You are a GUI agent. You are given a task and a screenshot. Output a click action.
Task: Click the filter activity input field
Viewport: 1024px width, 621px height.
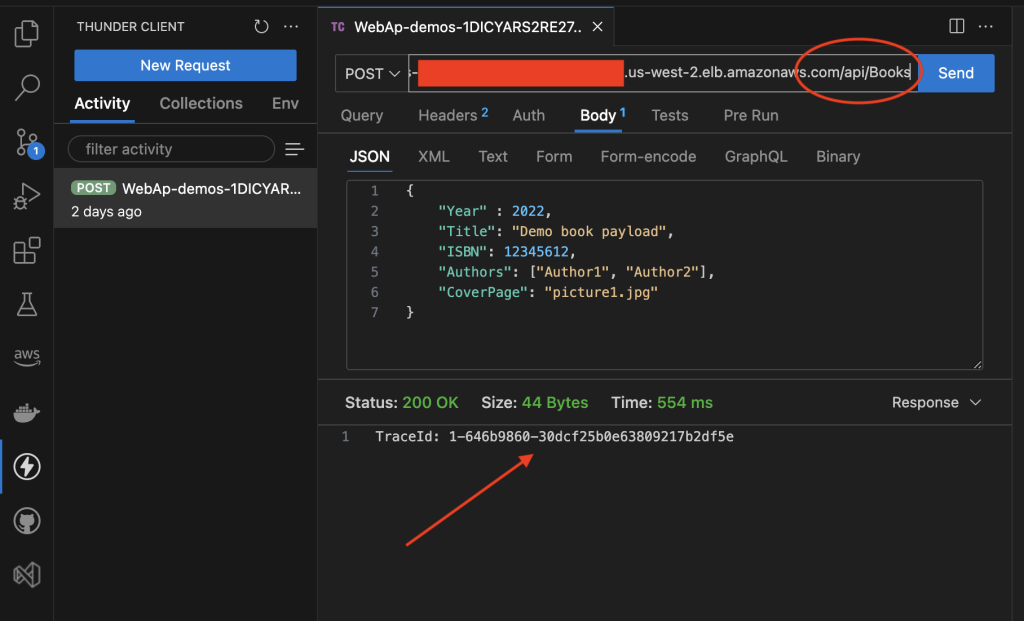click(x=171, y=148)
